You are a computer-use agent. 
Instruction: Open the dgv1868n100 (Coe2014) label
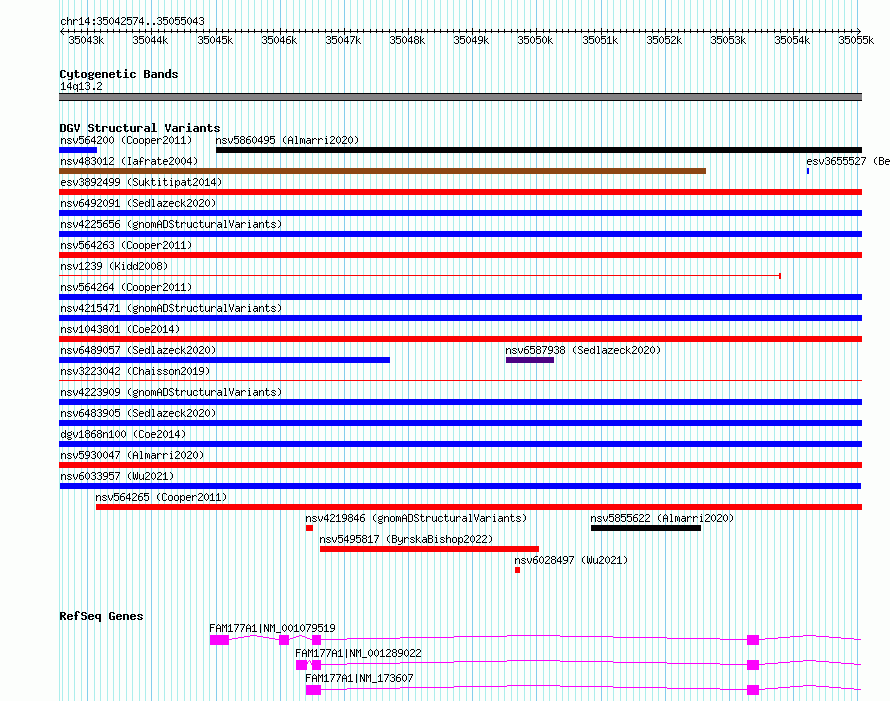[x=123, y=434]
